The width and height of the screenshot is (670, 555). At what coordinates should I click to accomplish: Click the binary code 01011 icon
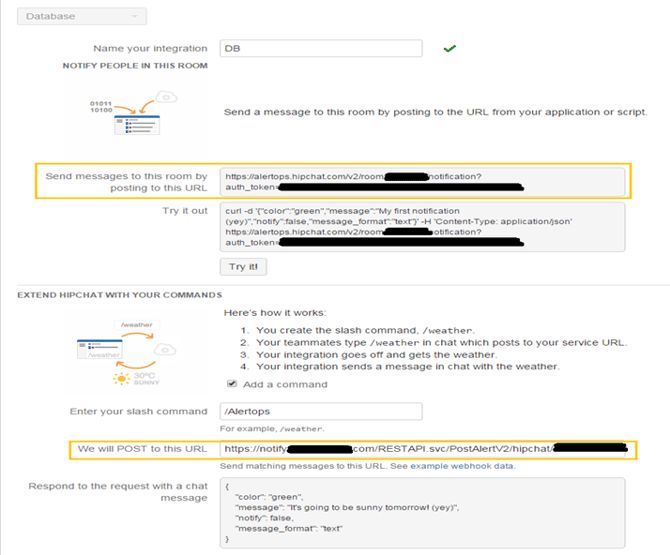pyautogui.click(x=103, y=107)
